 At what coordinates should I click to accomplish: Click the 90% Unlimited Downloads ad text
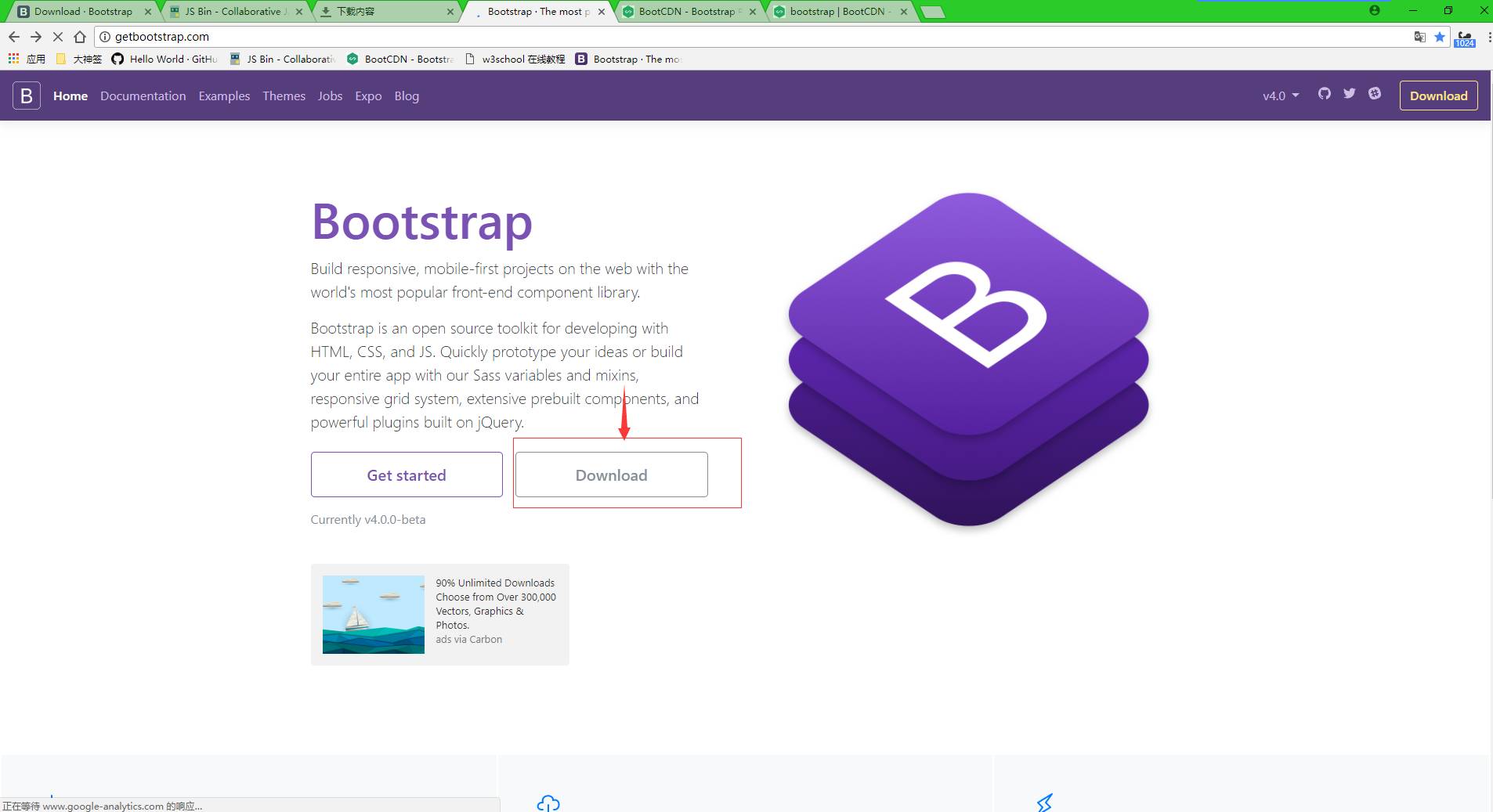496,604
